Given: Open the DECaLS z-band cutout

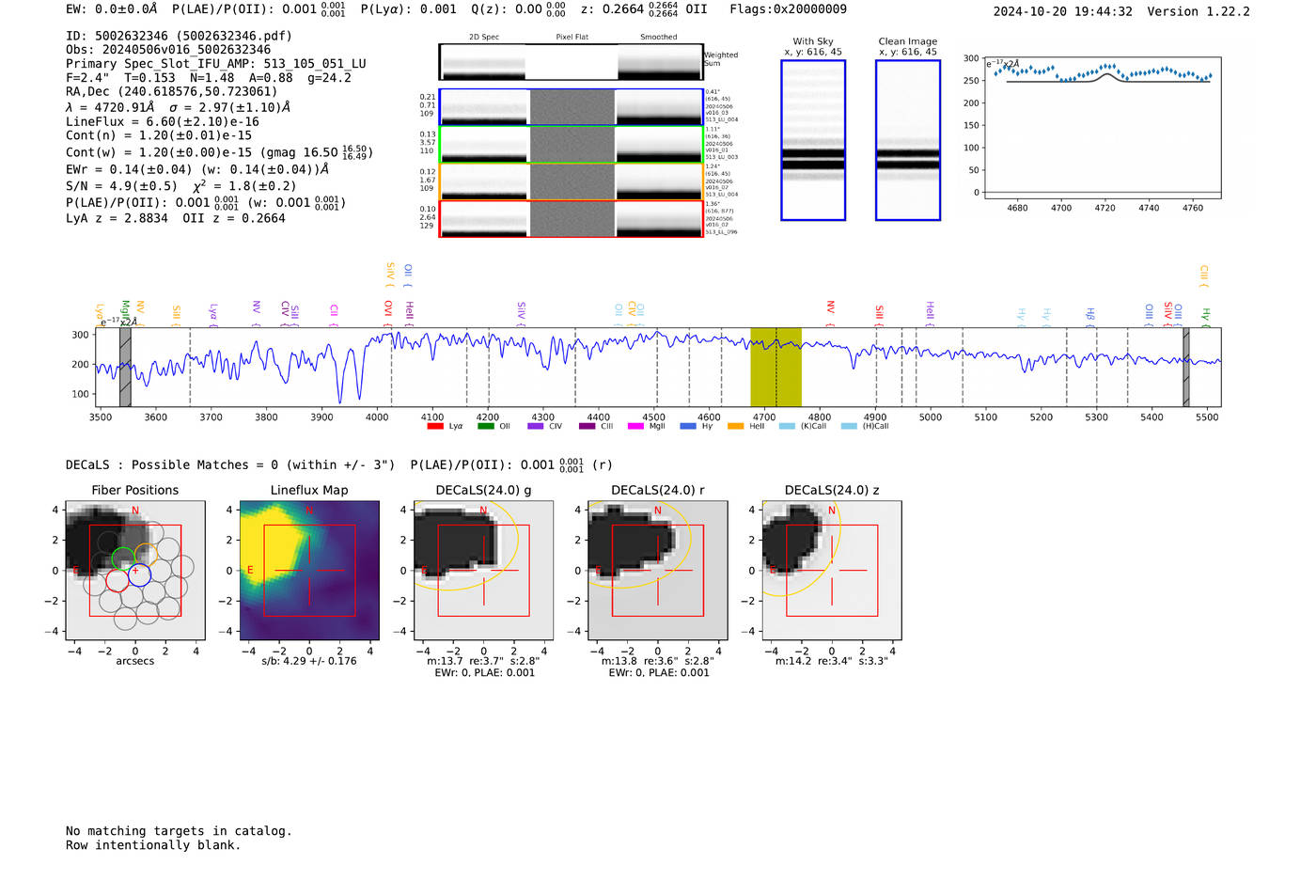Looking at the screenshot, I should (x=832, y=571).
